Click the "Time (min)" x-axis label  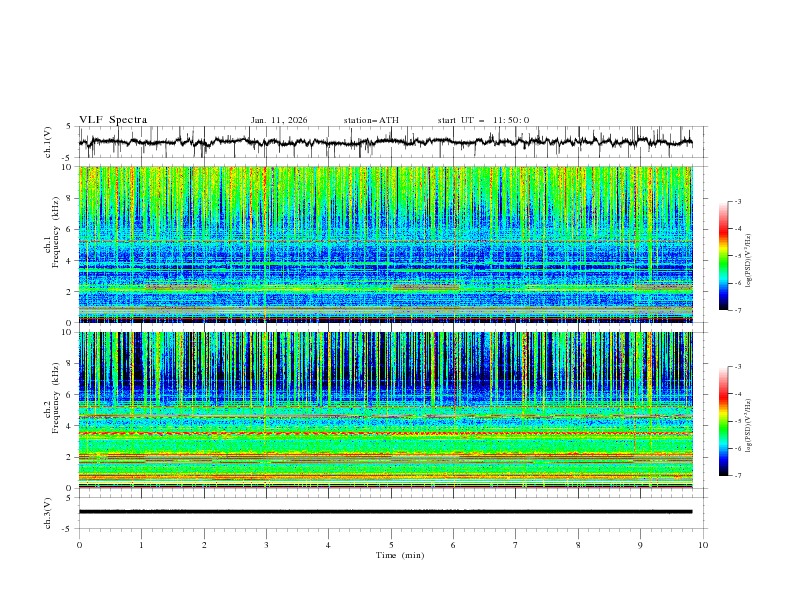tap(400, 555)
